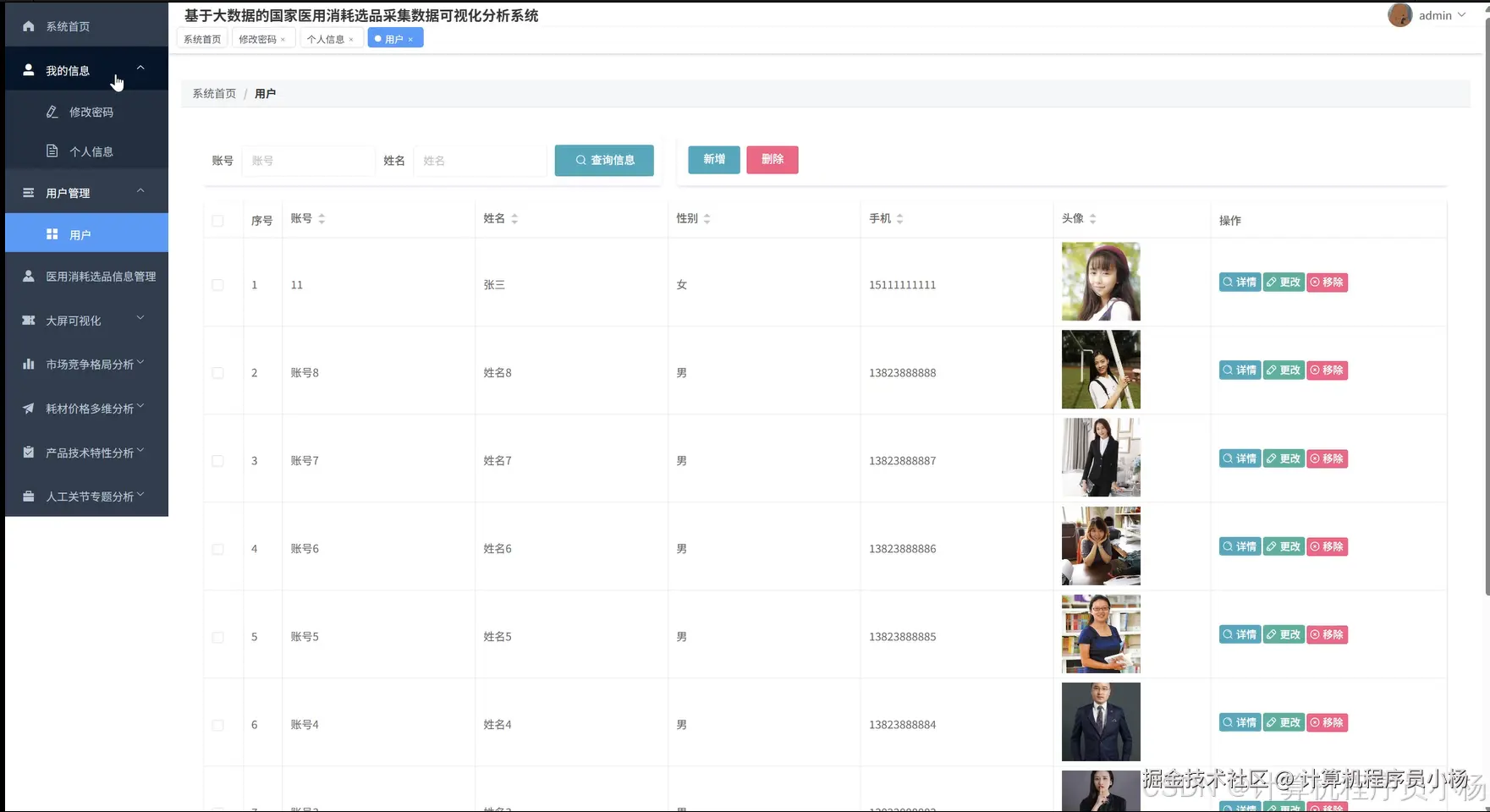Sort by 手机 column arrows
The image size is (1490, 812).
click(899, 219)
